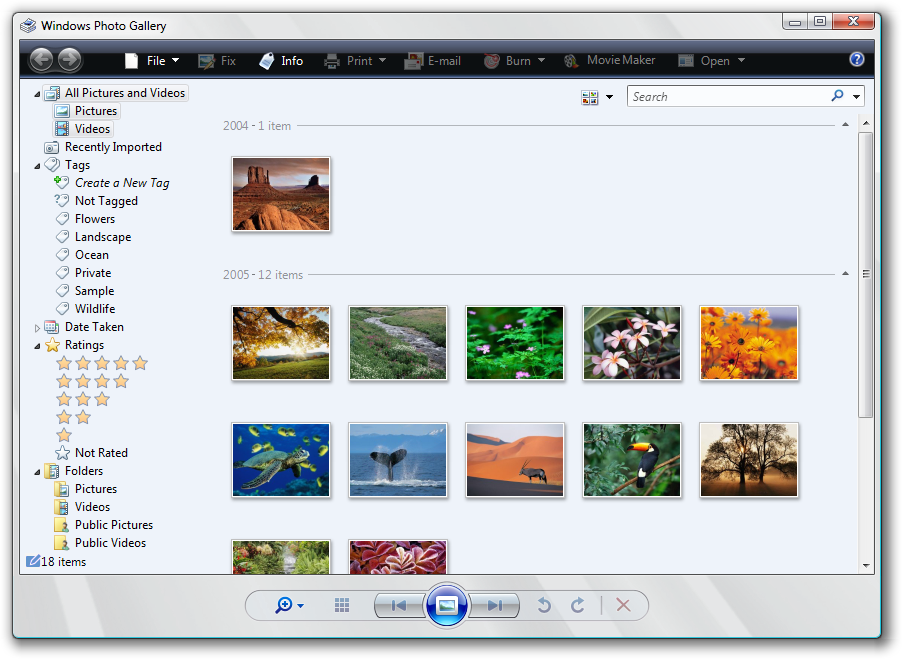Image resolution: width=902 pixels, height=660 pixels.
Task: Open Movie Maker from the toolbar
Action: click(x=610, y=61)
